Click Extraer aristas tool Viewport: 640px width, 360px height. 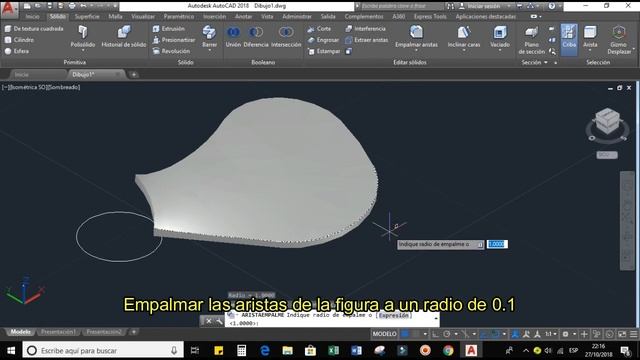coord(366,40)
